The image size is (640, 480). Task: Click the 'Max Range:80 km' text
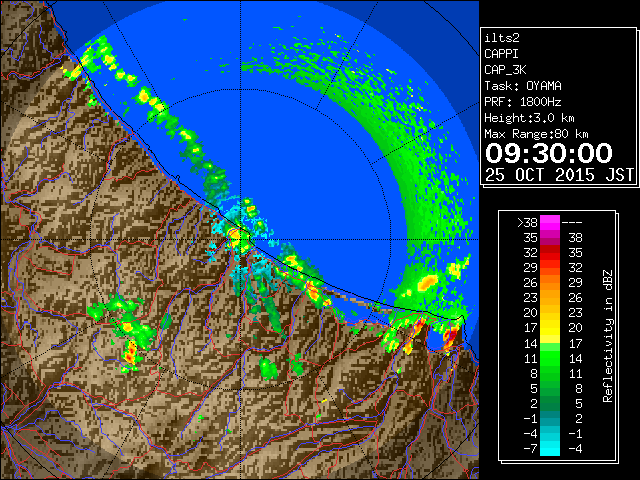pos(536,134)
